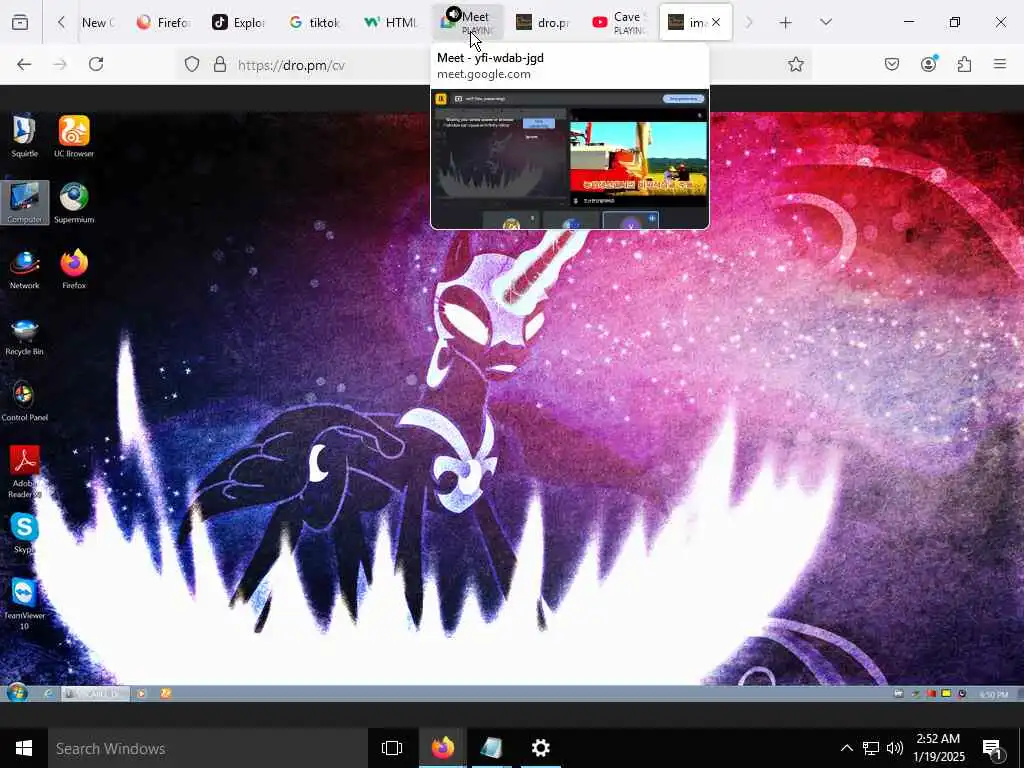Switch to the HTML W3Schools tab
The height and width of the screenshot is (768, 1024).
[x=391, y=22]
